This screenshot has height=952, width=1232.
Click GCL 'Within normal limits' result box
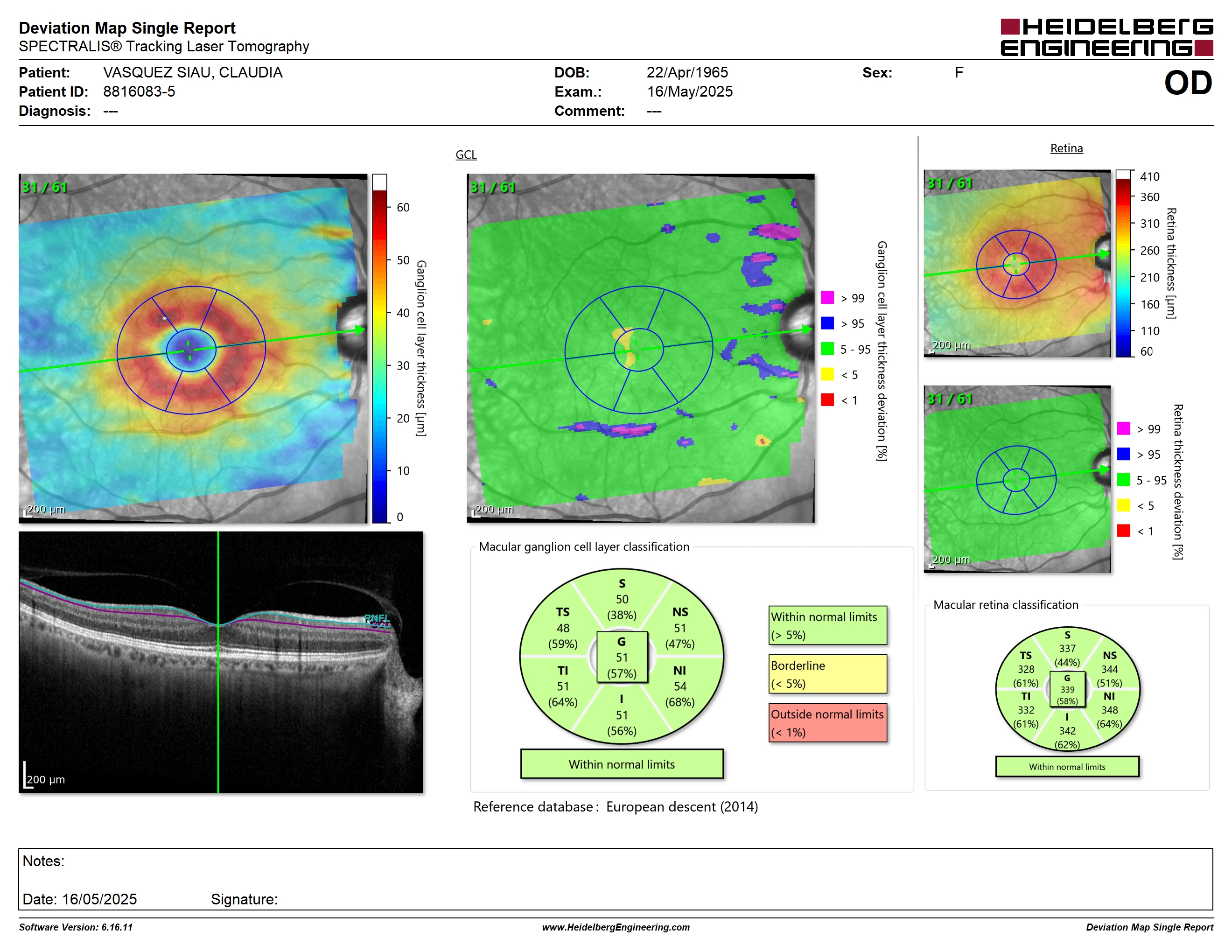click(x=622, y=764)
